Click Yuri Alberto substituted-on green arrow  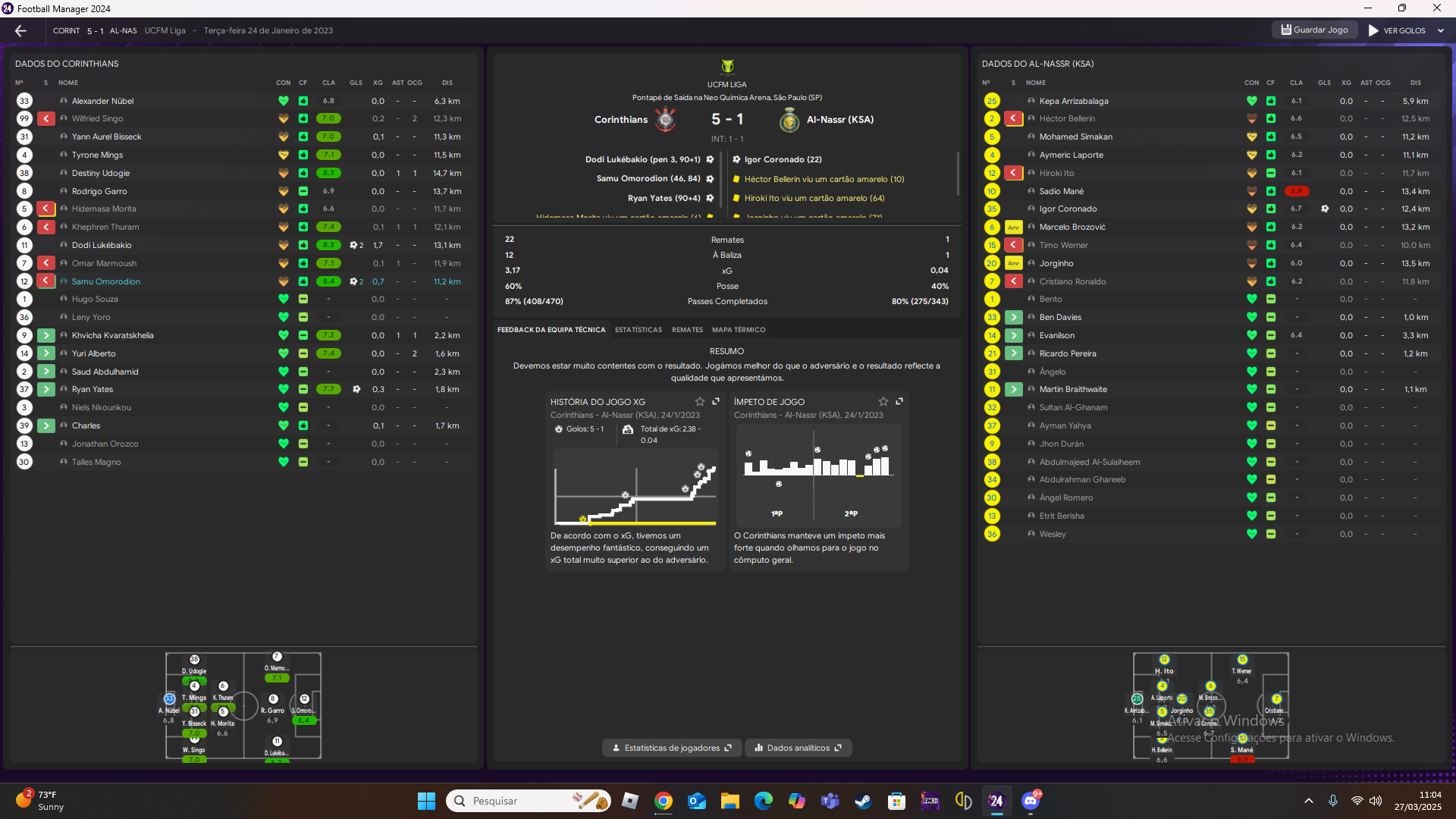[46, 353]
